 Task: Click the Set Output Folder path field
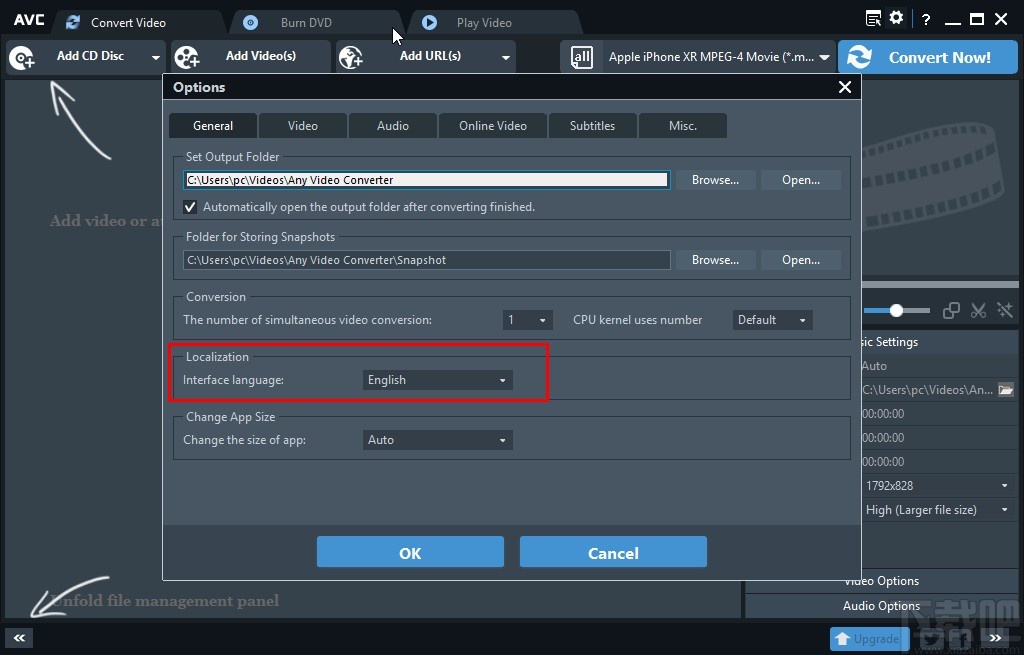pos(426,180)
